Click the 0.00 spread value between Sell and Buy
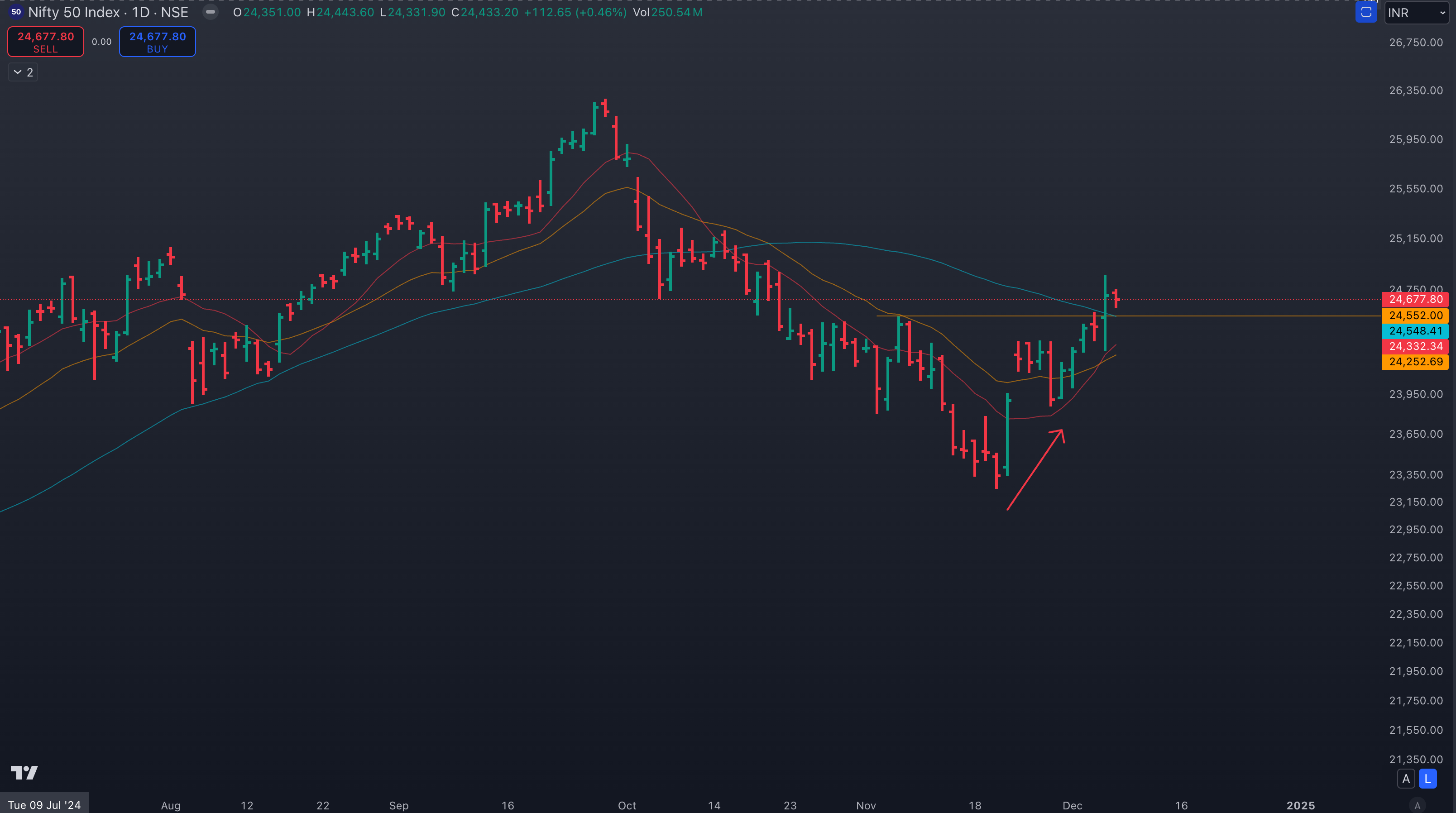 point(102,42)
